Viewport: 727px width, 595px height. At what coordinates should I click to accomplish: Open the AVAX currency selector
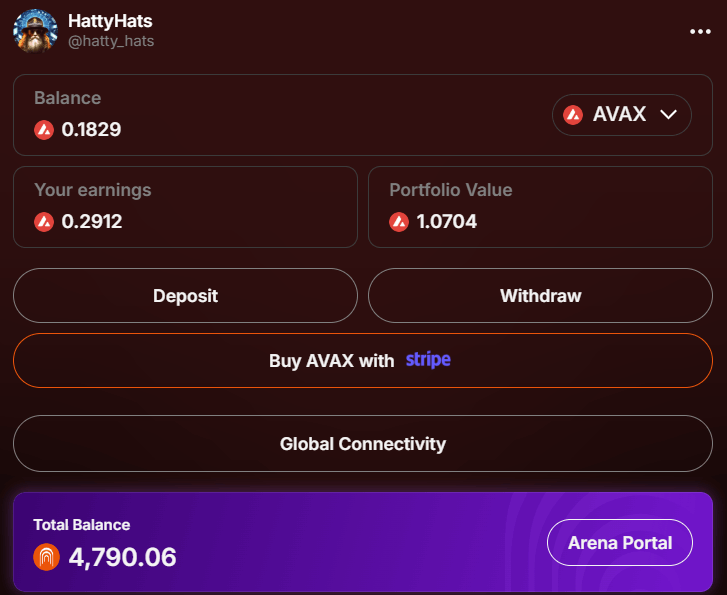click(621, 115)
